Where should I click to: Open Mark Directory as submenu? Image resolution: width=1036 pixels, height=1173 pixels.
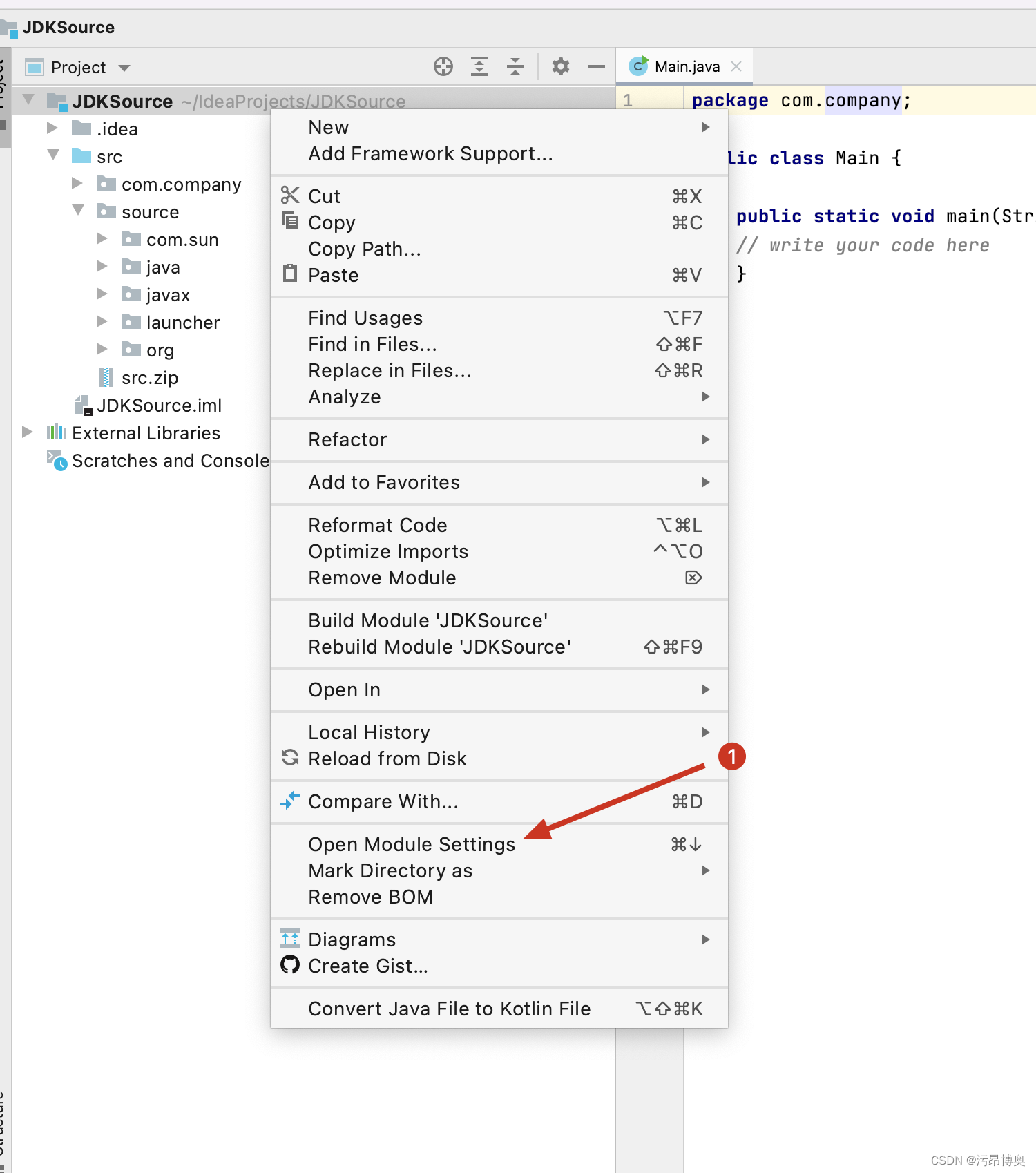(499, 870)
